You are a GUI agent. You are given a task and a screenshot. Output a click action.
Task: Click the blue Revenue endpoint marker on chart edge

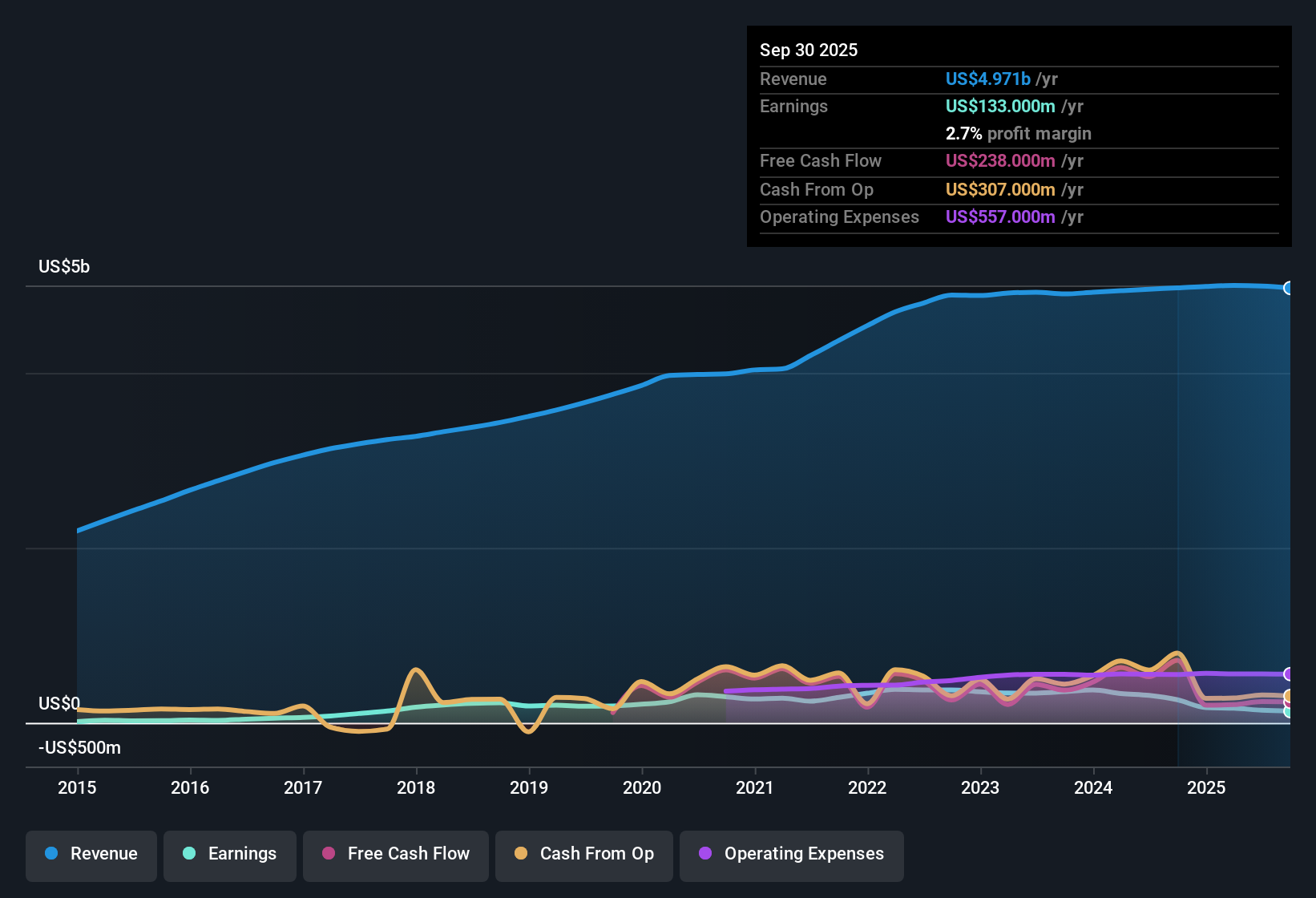1287,288
